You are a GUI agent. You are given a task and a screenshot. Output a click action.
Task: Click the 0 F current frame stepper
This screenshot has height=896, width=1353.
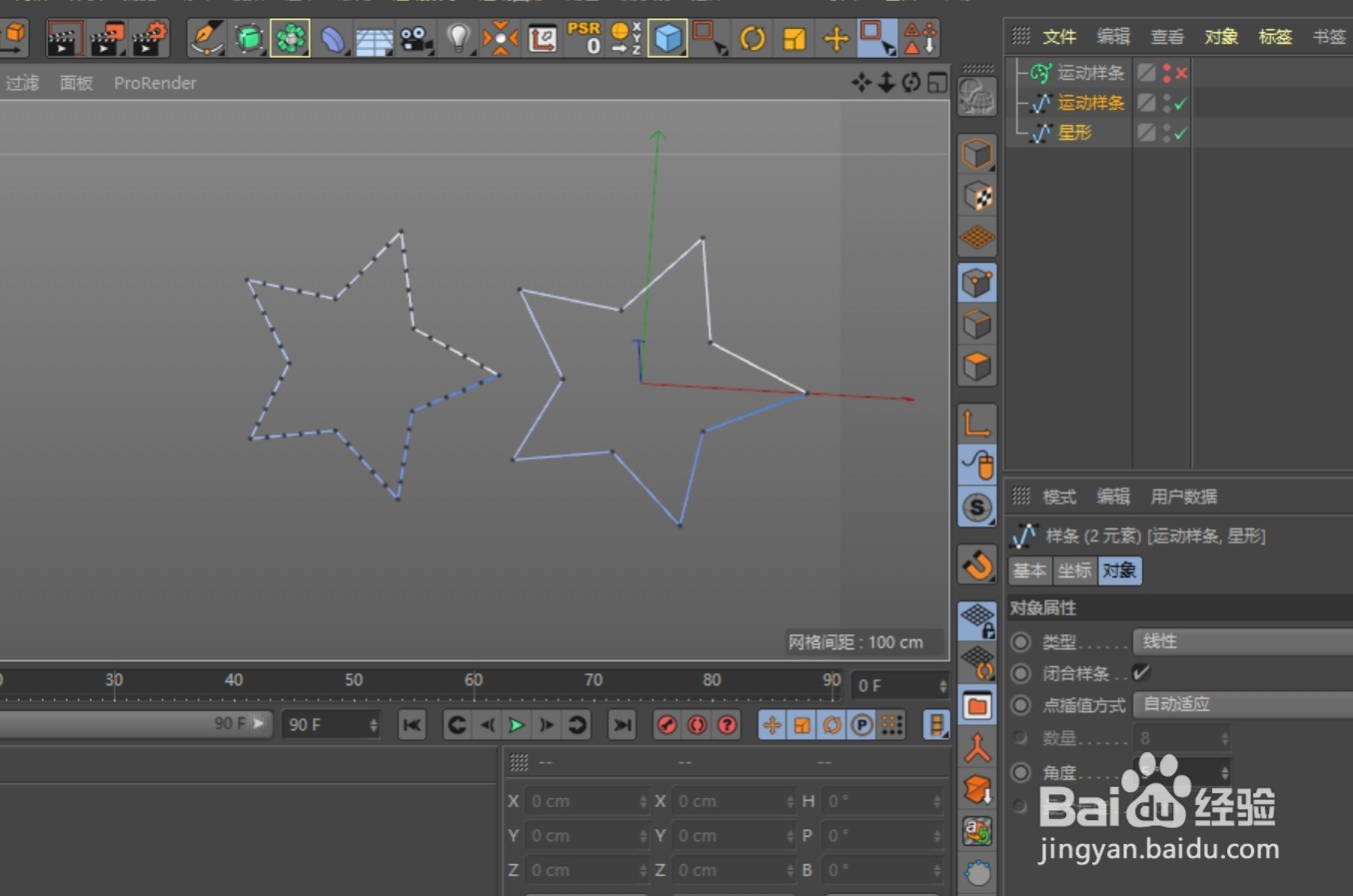942,686
